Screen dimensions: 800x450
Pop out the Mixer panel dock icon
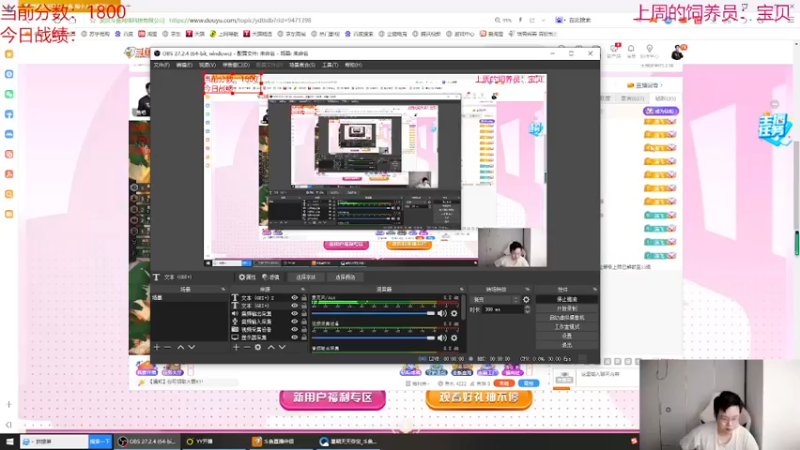(x=461, y=289)
